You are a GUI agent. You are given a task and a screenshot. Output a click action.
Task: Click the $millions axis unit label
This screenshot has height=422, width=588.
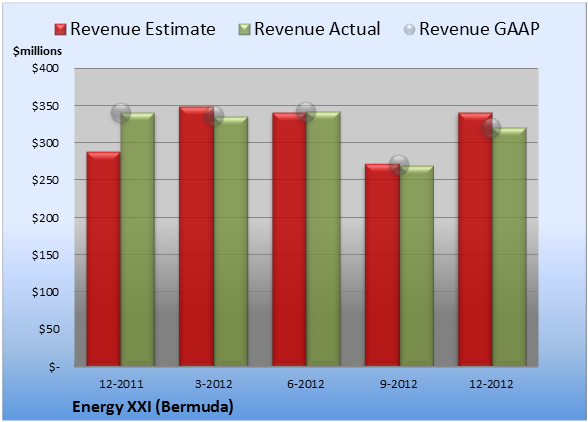[38, 51]
